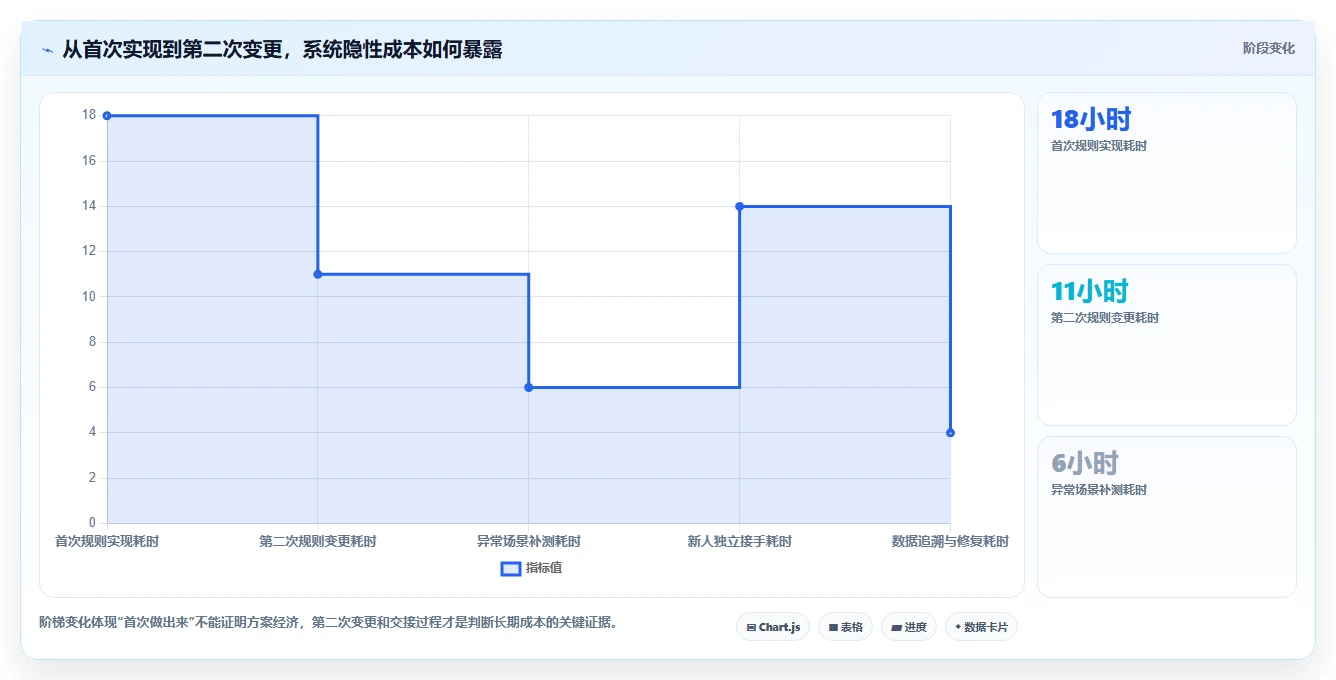
Task: Click the 异常场景补测耗时 axis label
Action: click(x=529, y=541)
